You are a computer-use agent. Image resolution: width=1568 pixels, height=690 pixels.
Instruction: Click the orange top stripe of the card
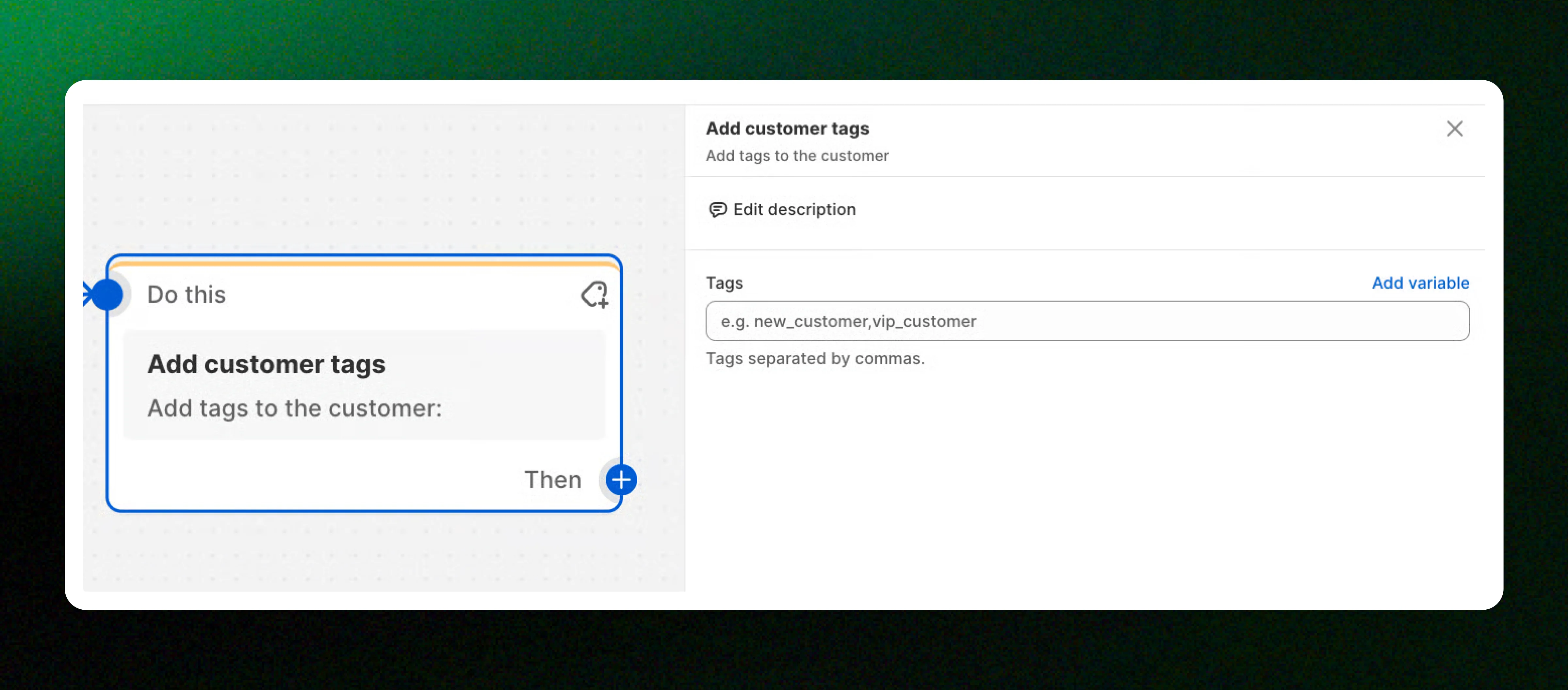point(365,264)
